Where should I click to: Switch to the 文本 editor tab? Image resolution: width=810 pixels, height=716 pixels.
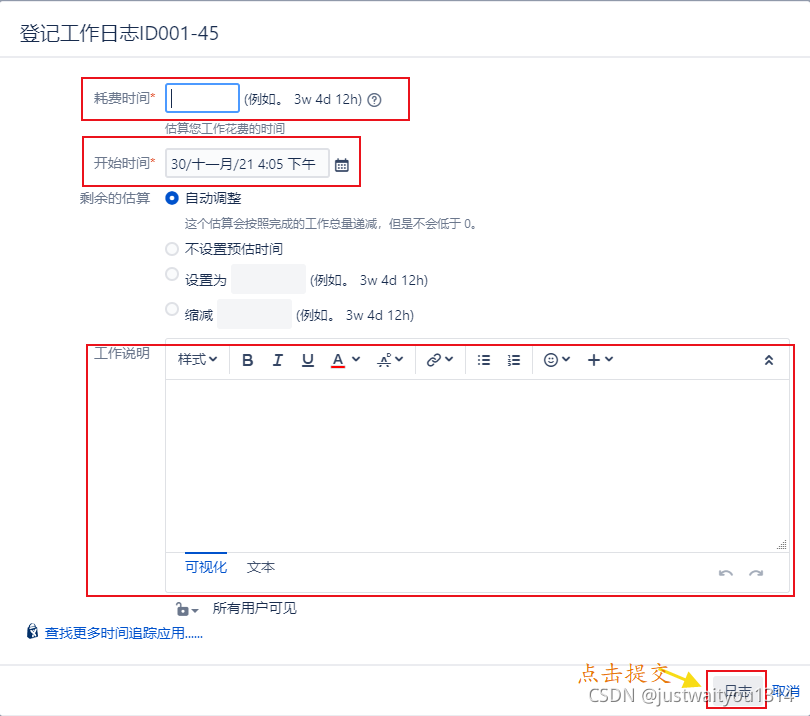260,567
